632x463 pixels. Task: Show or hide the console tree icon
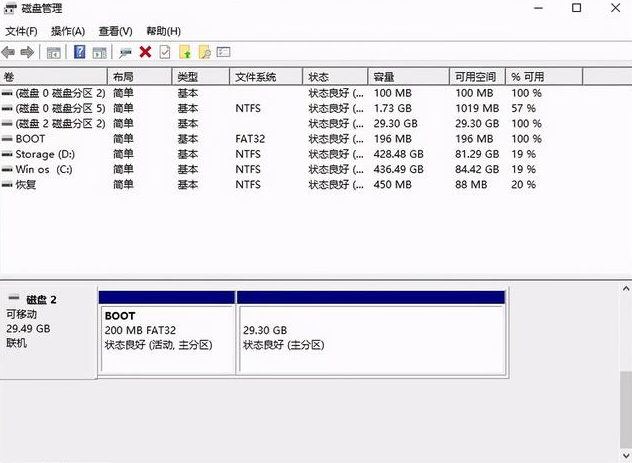click(54, 52)
